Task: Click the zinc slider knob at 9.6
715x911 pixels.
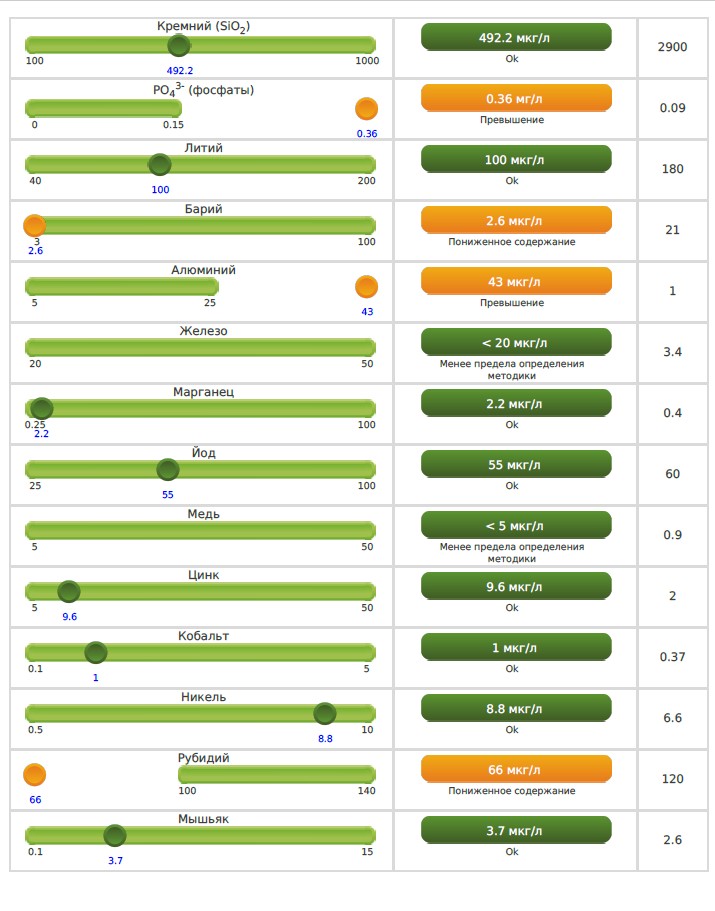Action: pos(69,591)
